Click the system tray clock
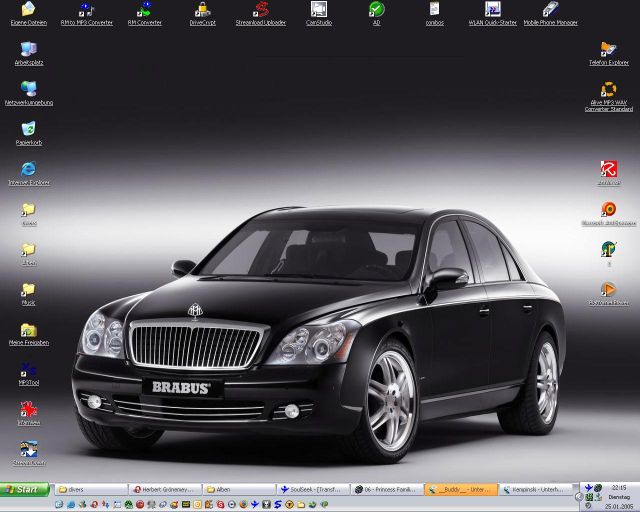This screenshot has width=640, height=512. point(619,487)
